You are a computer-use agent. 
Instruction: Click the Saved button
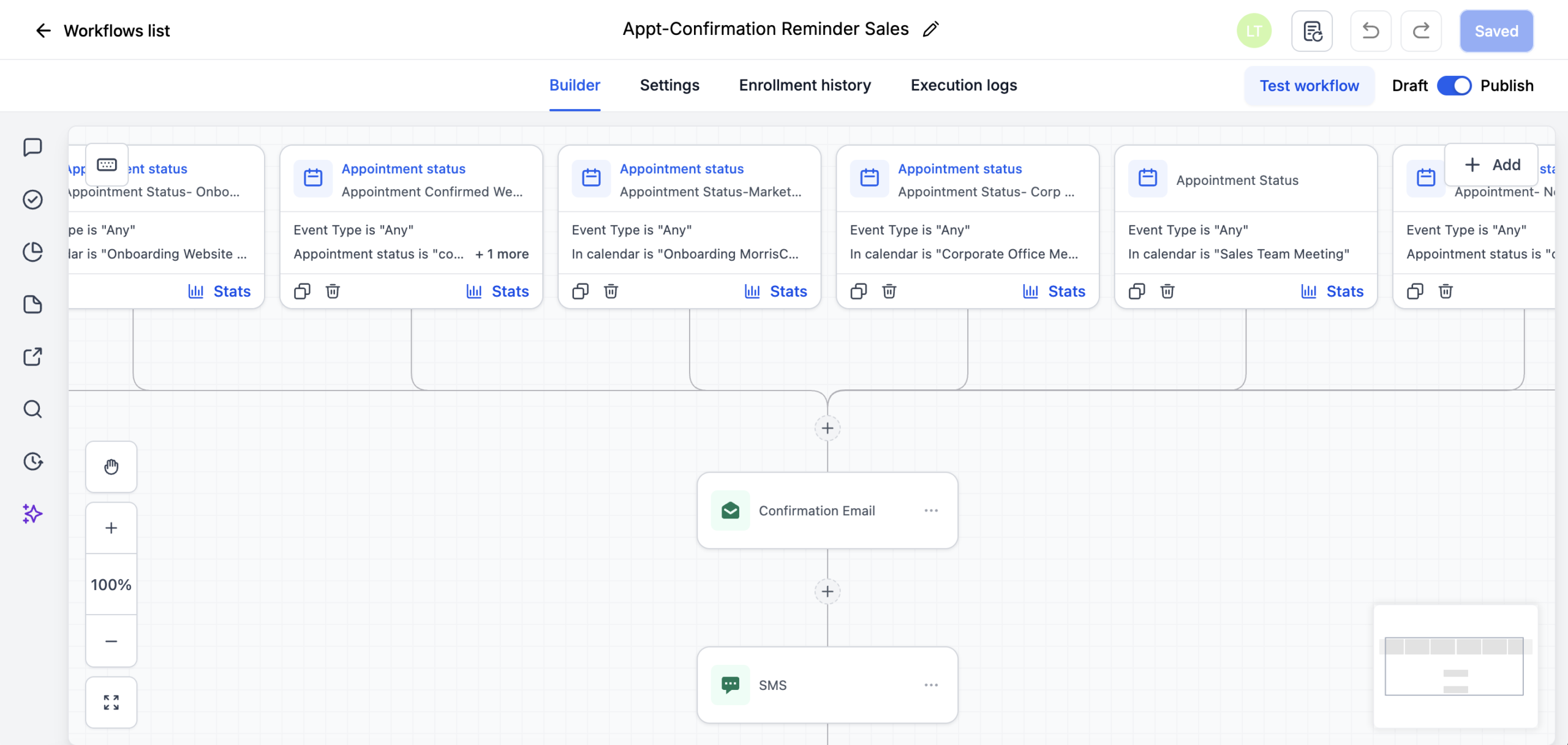[x=1496, y=31]
